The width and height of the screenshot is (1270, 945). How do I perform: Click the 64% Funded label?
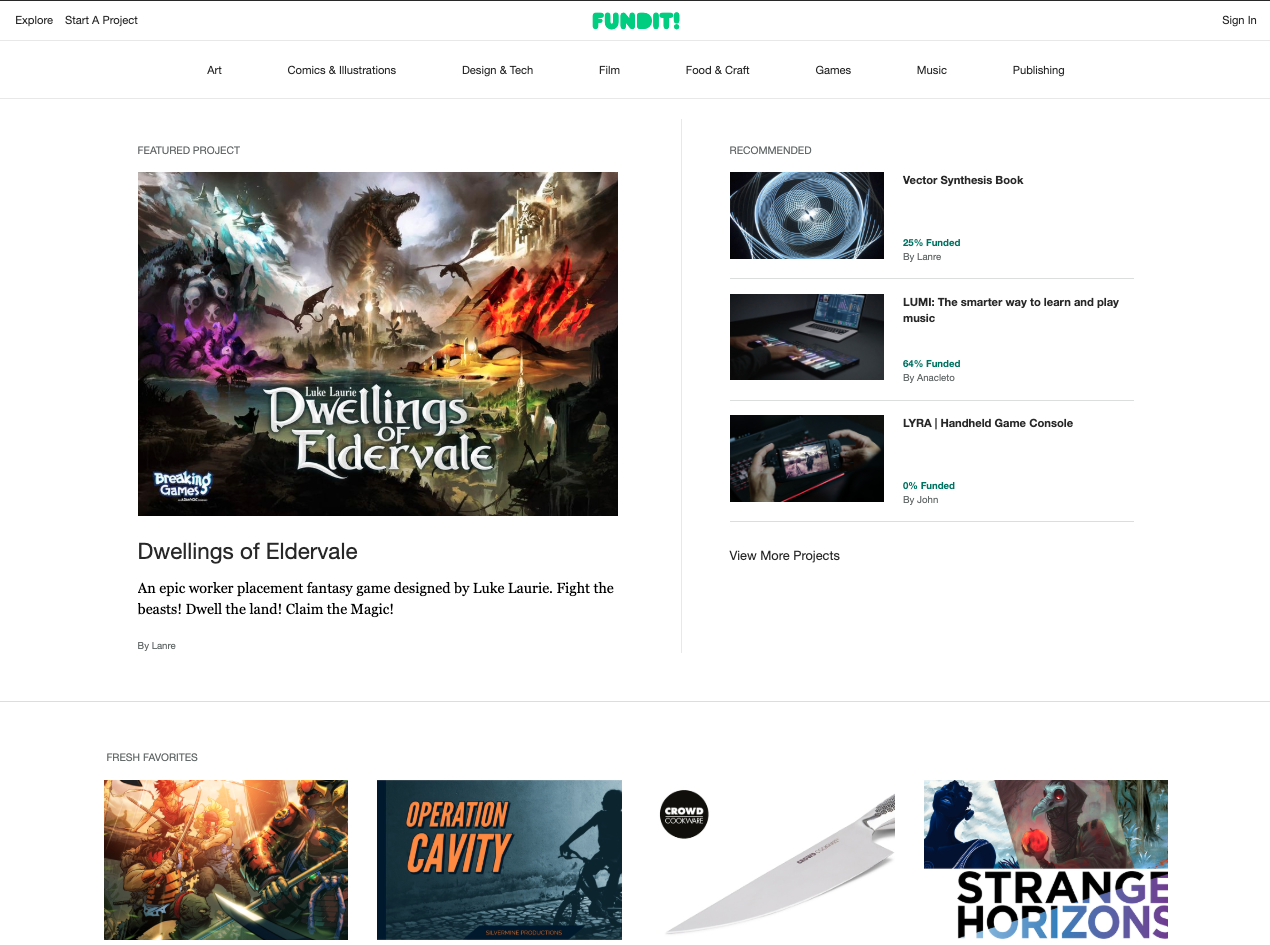[x=931, y=364]
